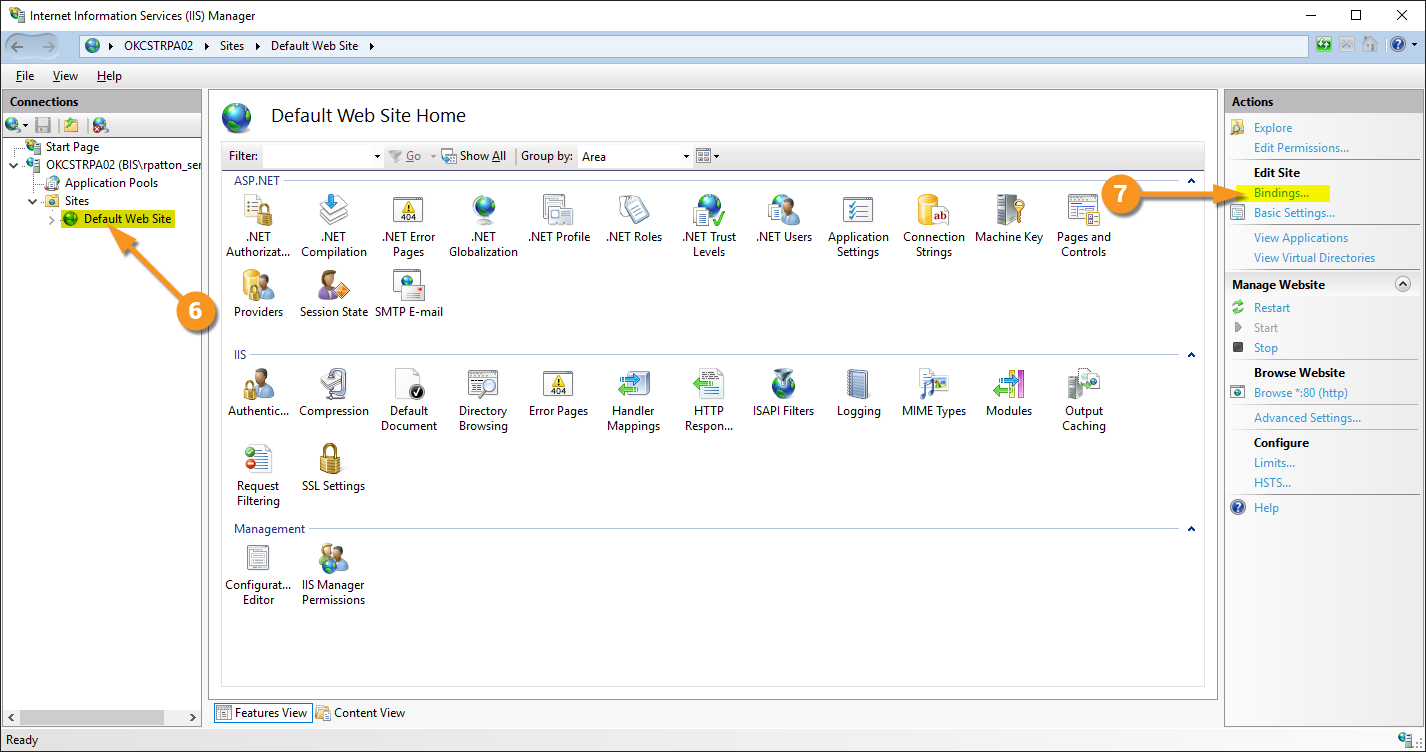This screenshot has width=1426, height=752.
Task: Open the Request Filtering feature
Action: [258, 475]
